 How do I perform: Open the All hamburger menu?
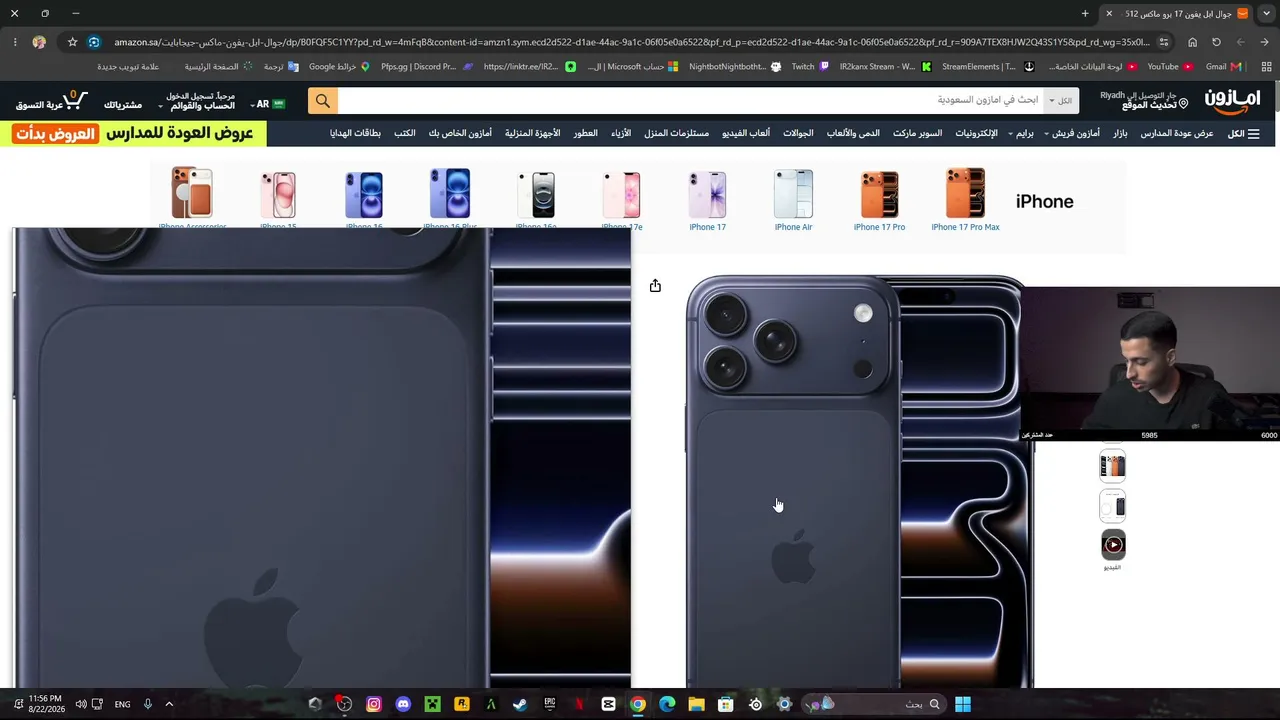tap(1243, 133)
